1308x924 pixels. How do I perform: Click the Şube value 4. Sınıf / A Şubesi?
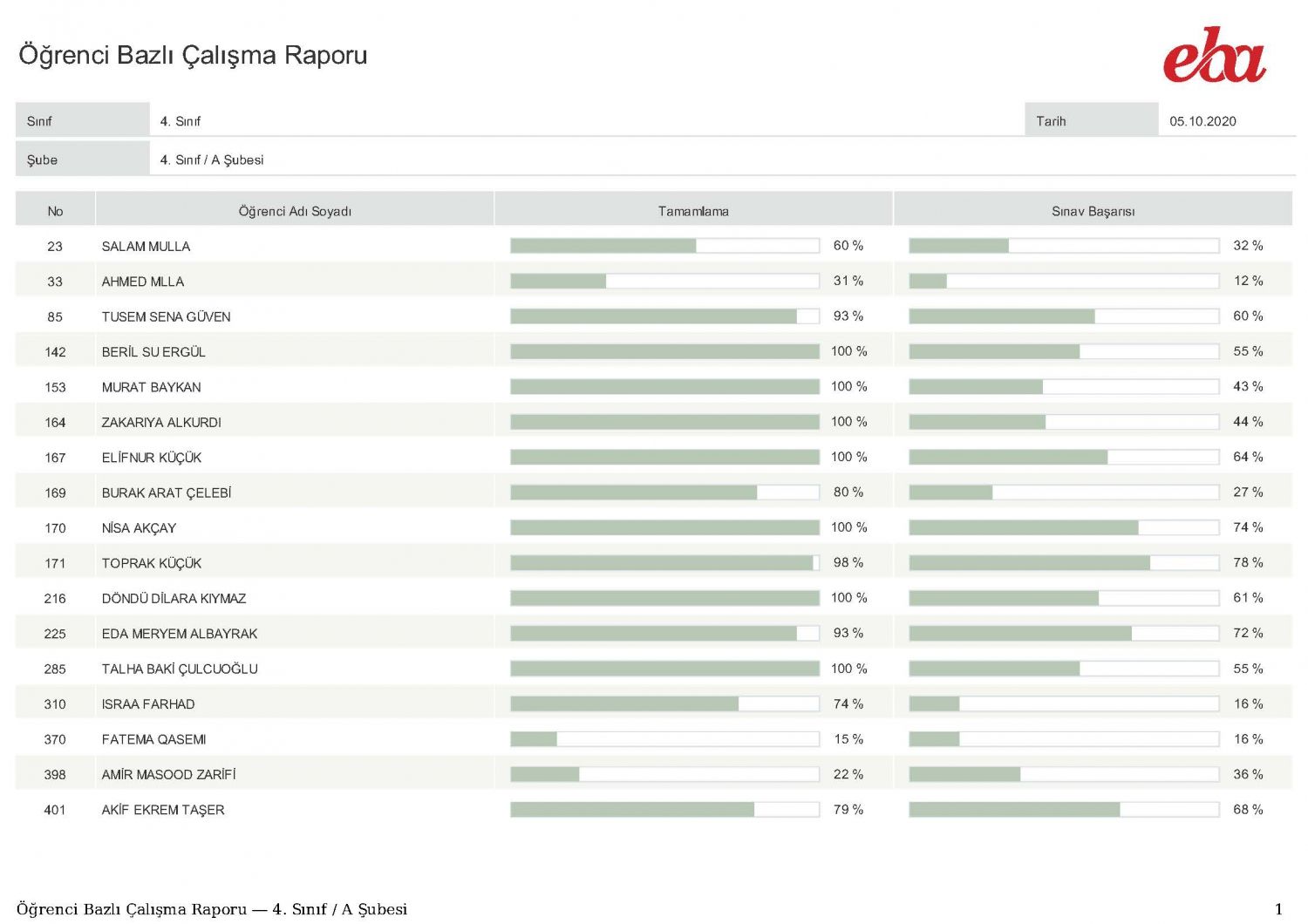[x=211, y=160]
